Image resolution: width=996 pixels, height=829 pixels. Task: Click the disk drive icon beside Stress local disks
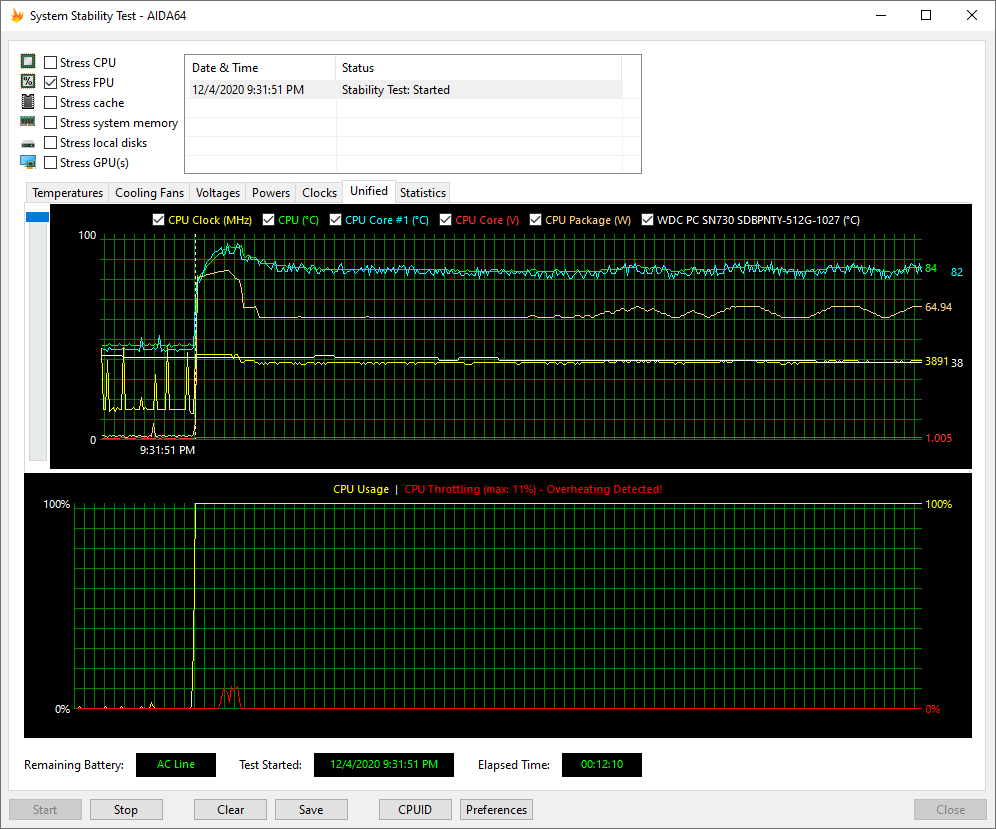[x=28, y=144]
